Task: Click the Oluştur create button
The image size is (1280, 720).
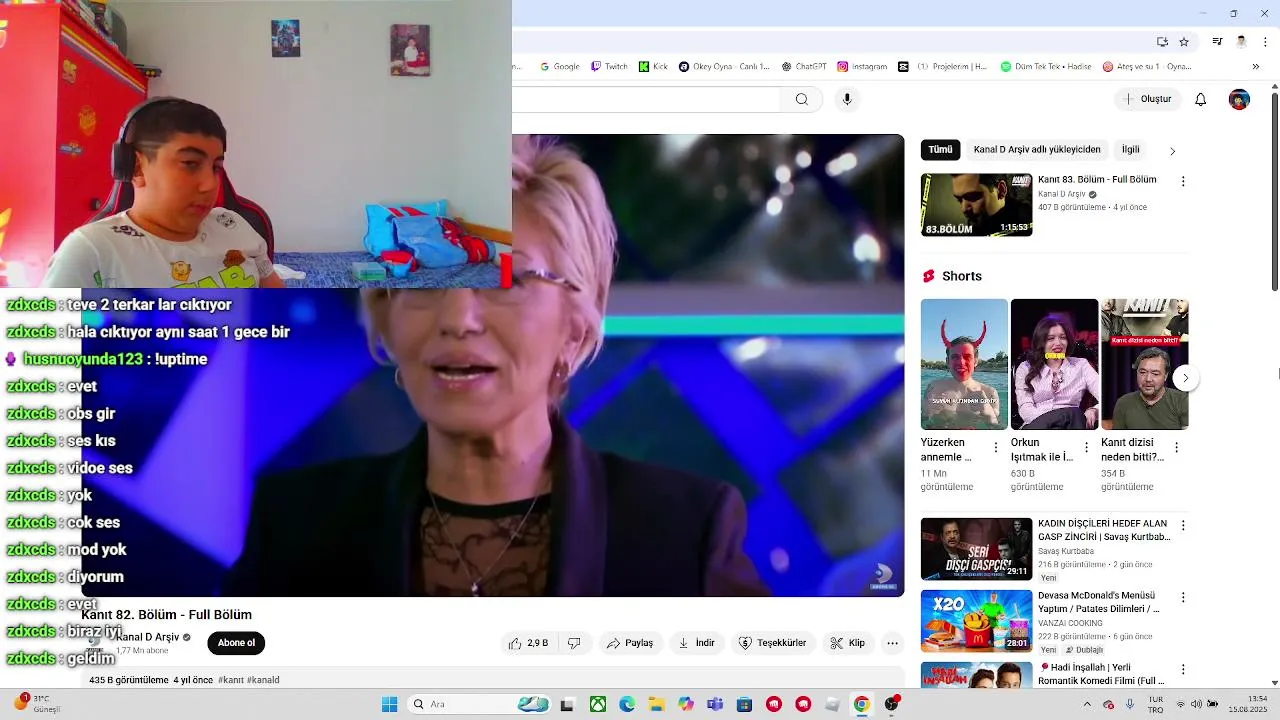Action: click(x=1147, y=99)
